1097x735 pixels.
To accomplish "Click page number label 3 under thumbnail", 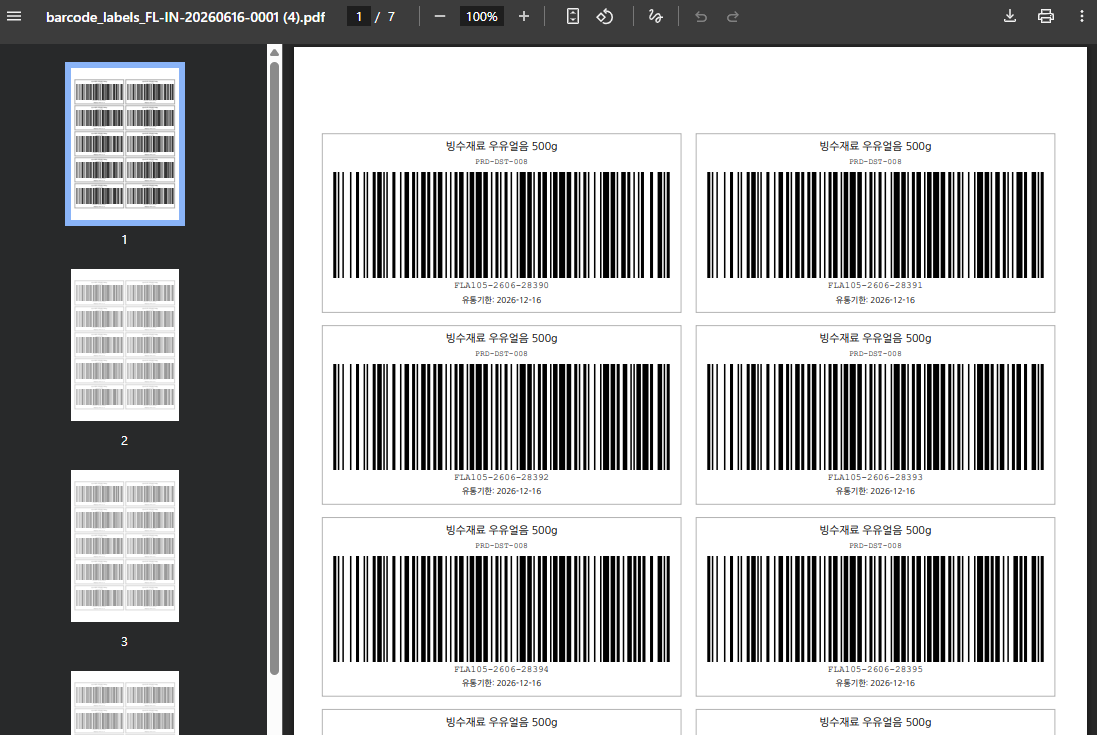I will point(125,641).
